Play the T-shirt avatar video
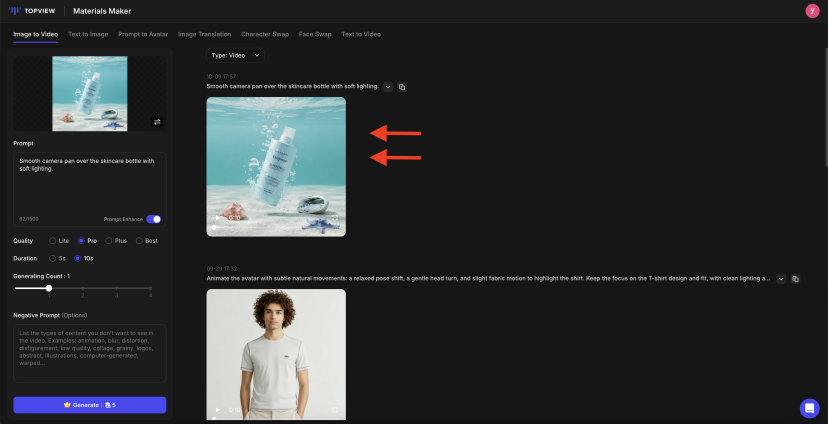The width and height of the screenshot is (828, 424). click(218, 409)
